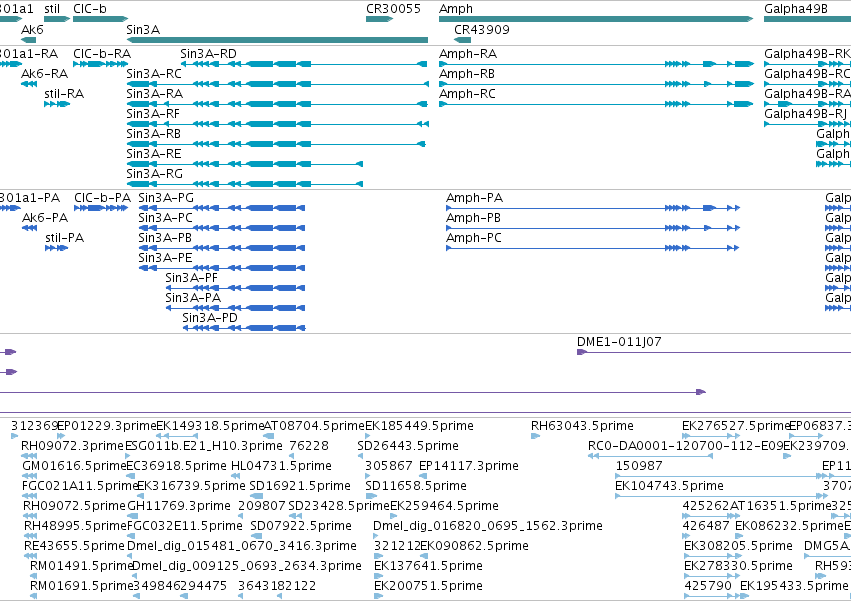Open EST EK195433.5prime label
Viewport: 851px width, 601px height.
(793, 587)
